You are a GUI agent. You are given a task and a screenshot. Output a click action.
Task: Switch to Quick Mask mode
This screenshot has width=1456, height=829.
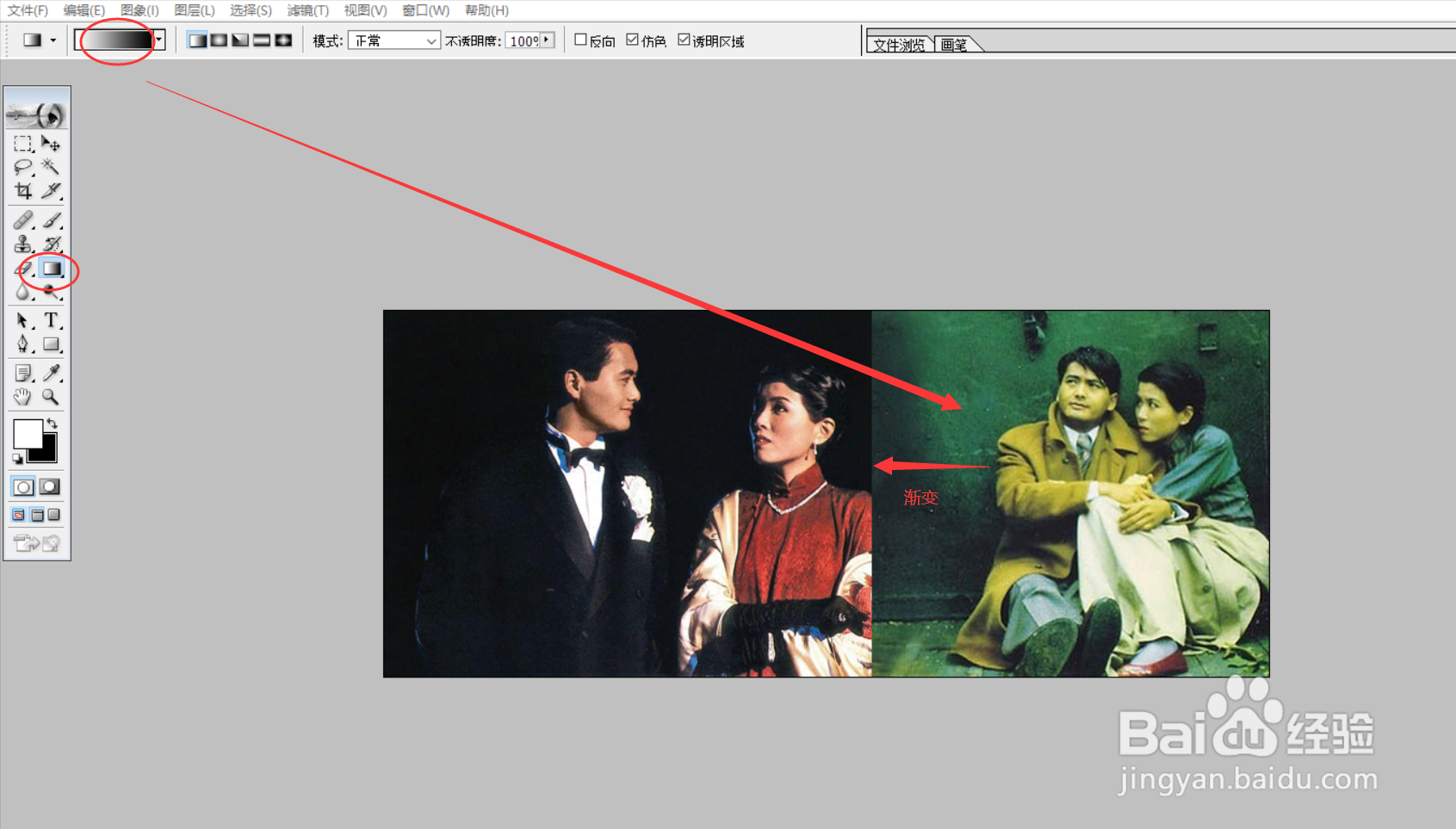click(51, 486)
